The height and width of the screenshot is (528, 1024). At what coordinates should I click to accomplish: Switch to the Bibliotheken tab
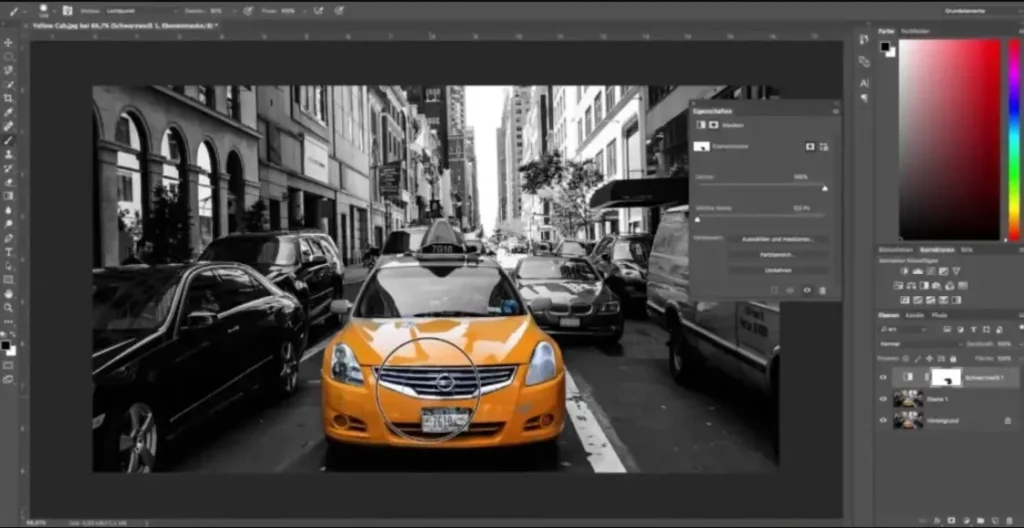tap(897, 250)
